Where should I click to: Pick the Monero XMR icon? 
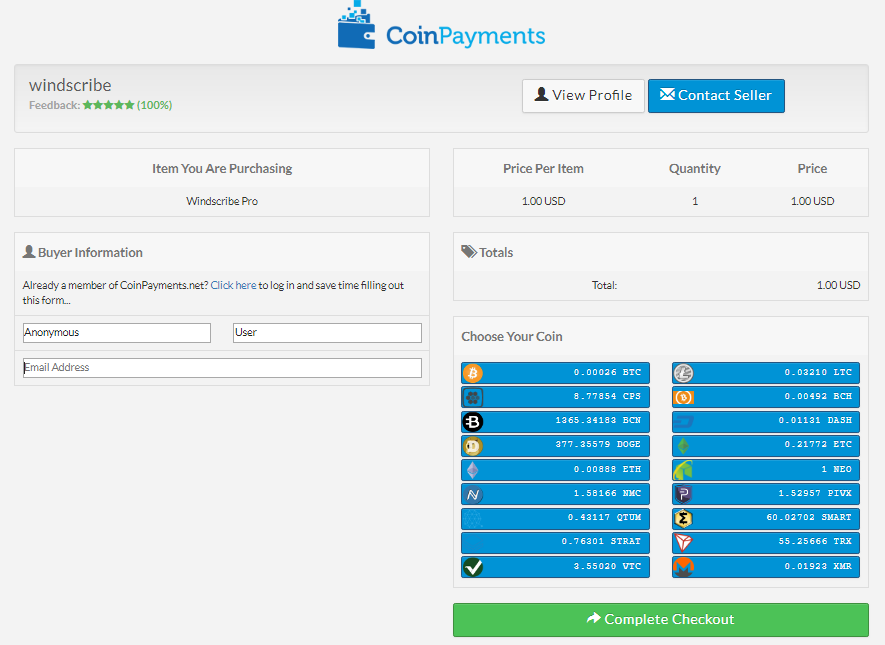684,567
